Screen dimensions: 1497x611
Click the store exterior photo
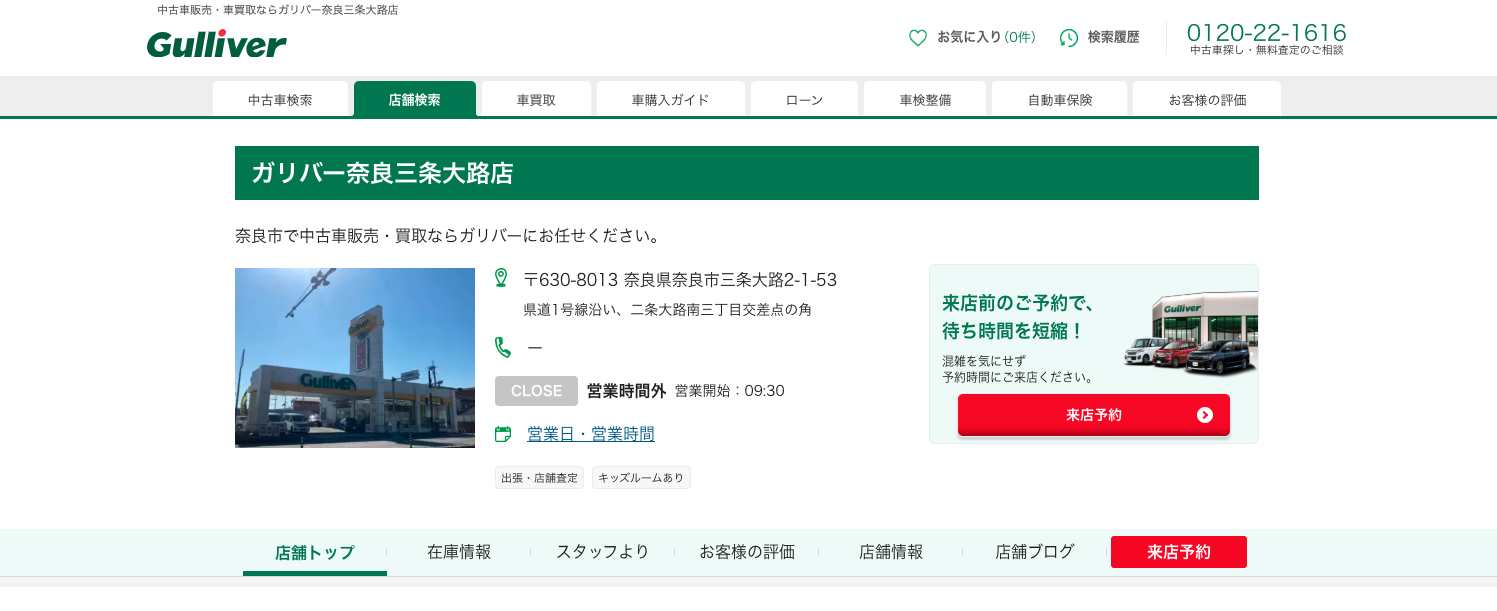[x=355, y=358]
